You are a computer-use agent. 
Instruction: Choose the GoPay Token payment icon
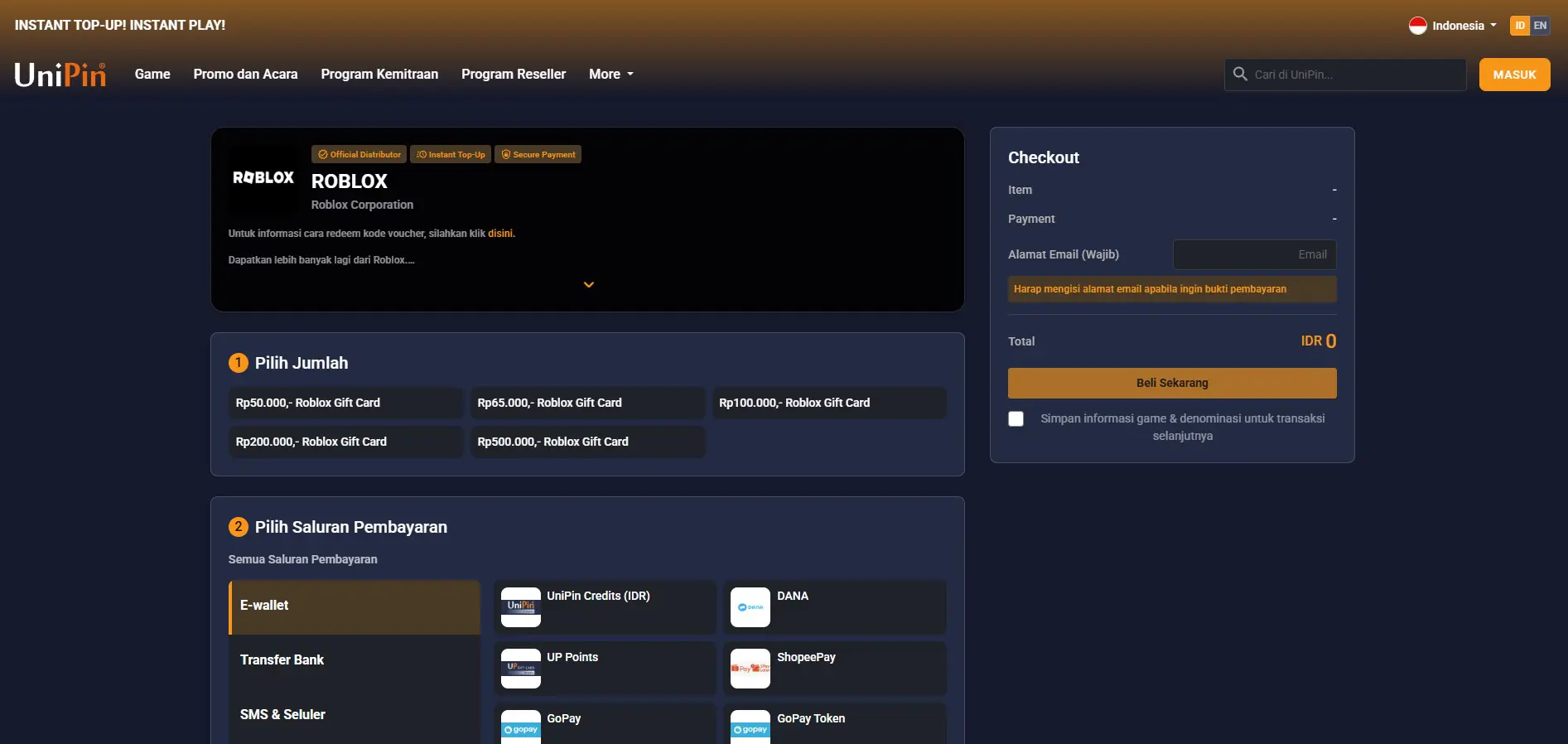pos(750,727)
